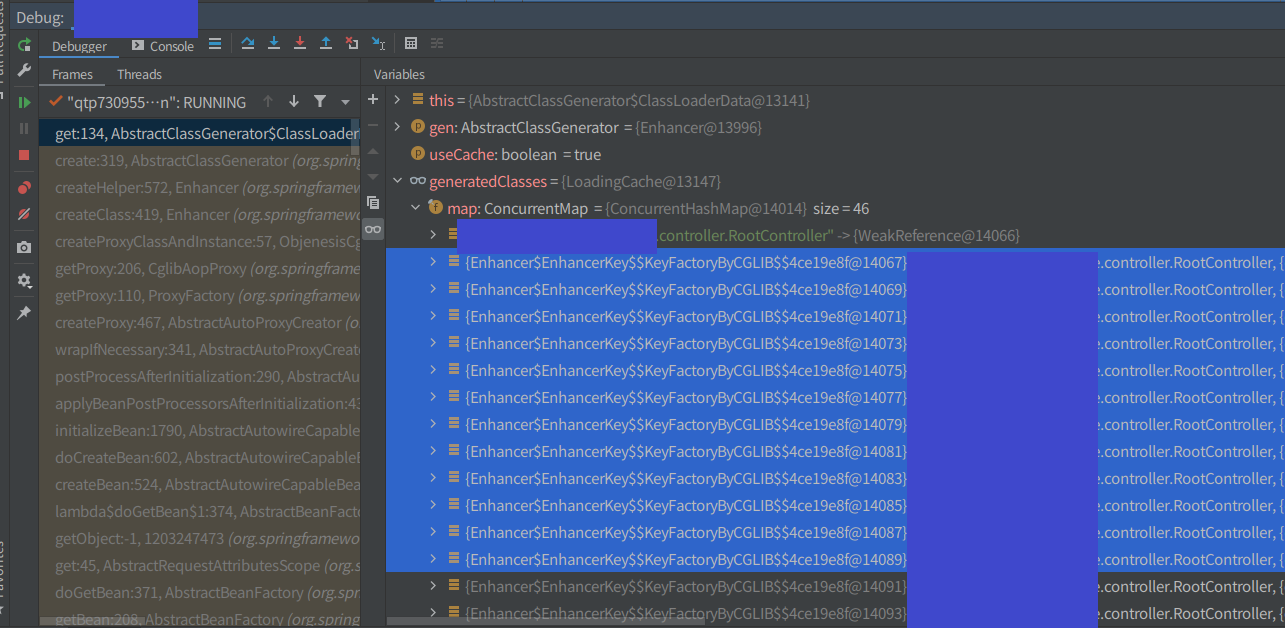Move watch down in Variables sidebar

click(x=373, y=177)
